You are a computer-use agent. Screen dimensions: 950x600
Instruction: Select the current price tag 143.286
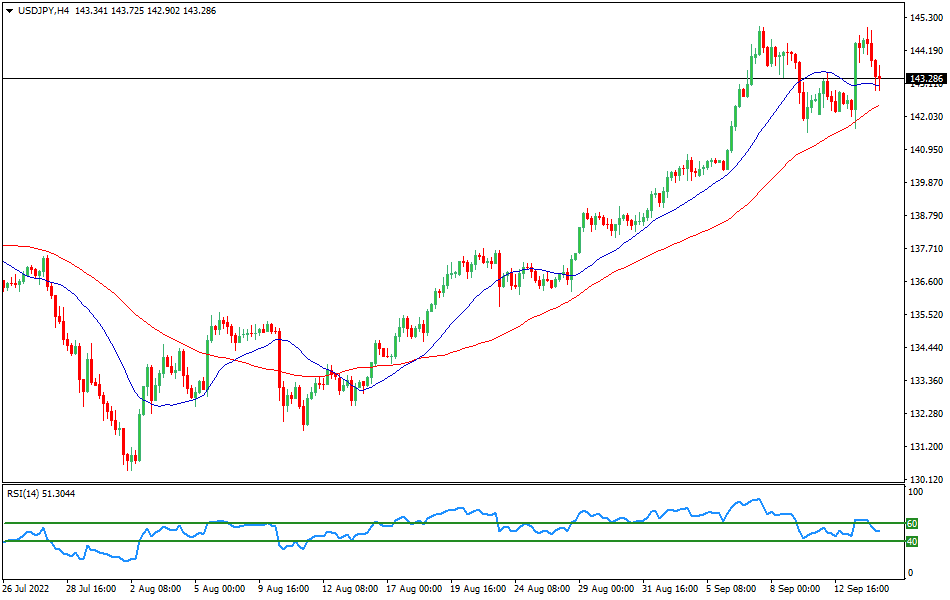coord(923,78)
